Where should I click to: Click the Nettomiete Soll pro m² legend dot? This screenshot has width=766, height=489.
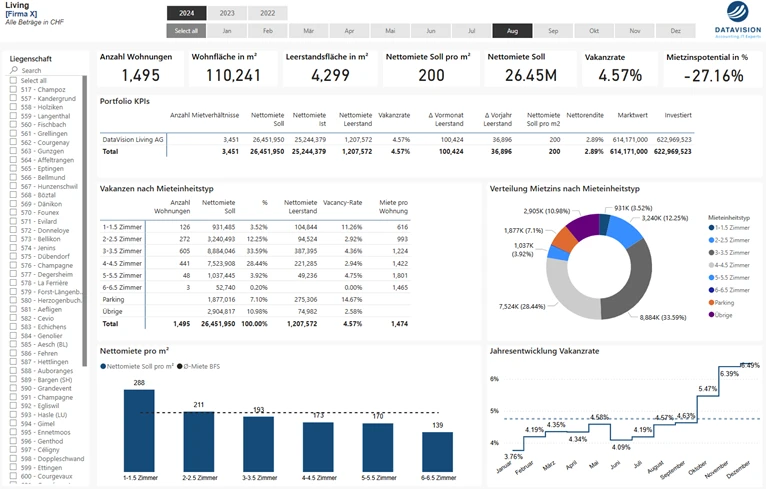pos(103,366)
